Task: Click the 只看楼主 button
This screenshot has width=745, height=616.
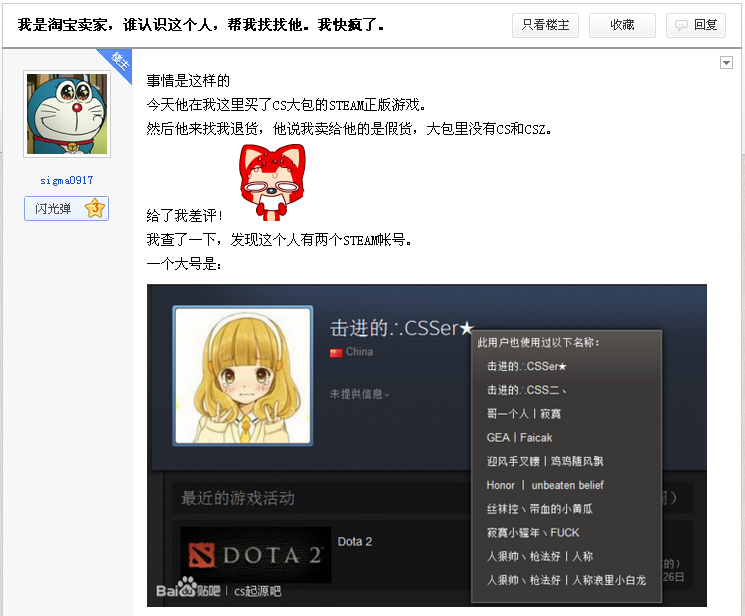Action: click(x=545, y=25)
